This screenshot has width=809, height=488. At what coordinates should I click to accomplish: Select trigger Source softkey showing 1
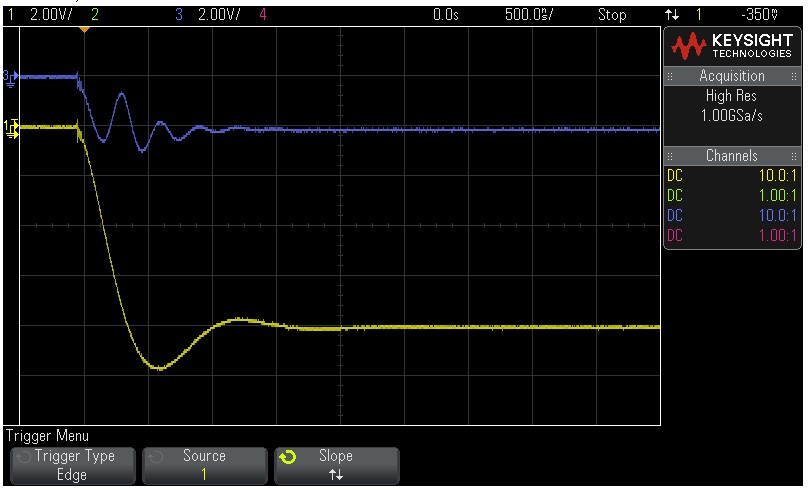click(x=205, y=465)
